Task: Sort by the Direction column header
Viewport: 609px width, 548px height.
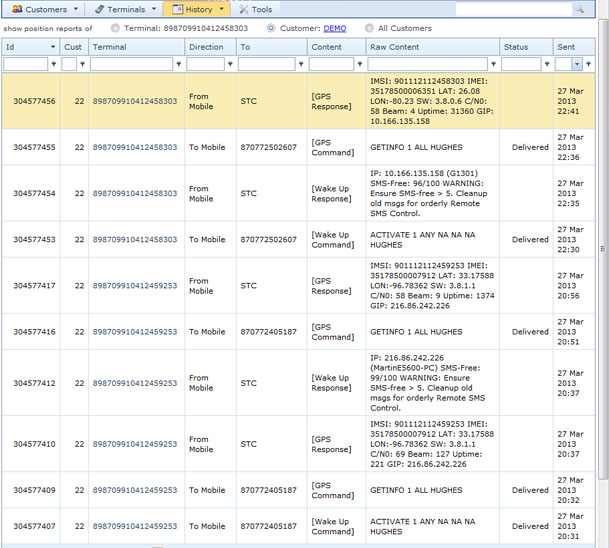Action: coord(210,47)
